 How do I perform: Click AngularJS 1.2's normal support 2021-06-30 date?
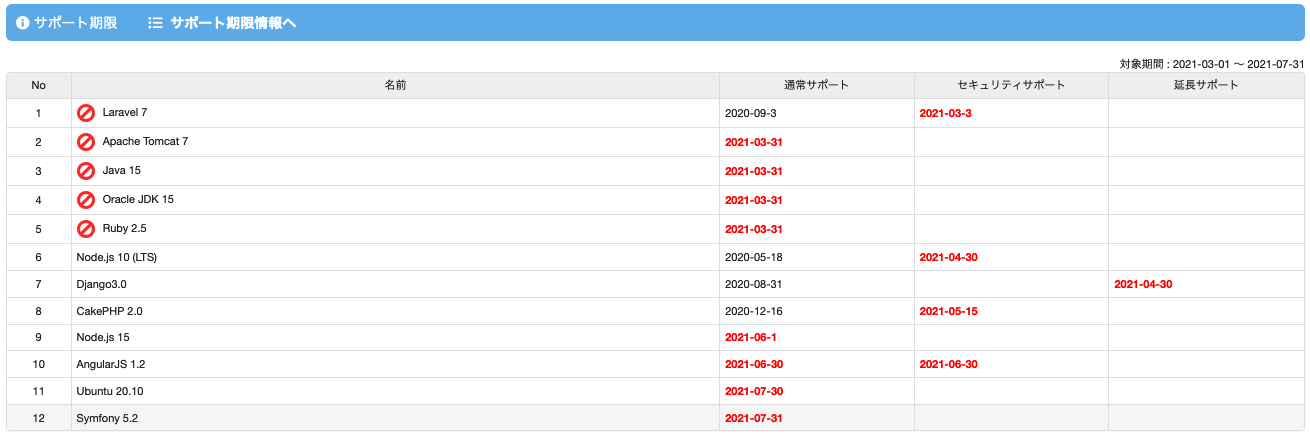coord(753,364)
